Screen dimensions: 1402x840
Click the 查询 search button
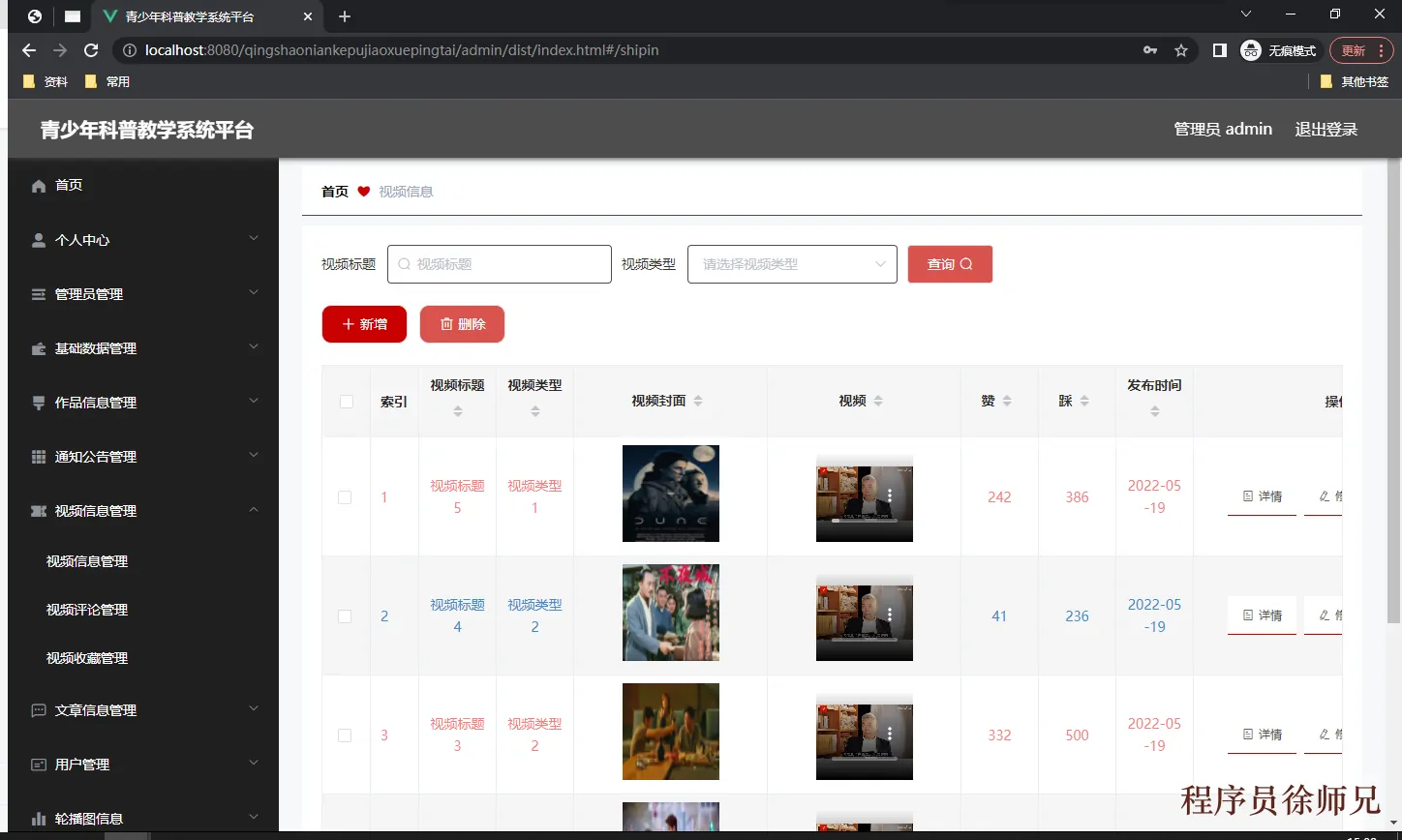[950, 264]
